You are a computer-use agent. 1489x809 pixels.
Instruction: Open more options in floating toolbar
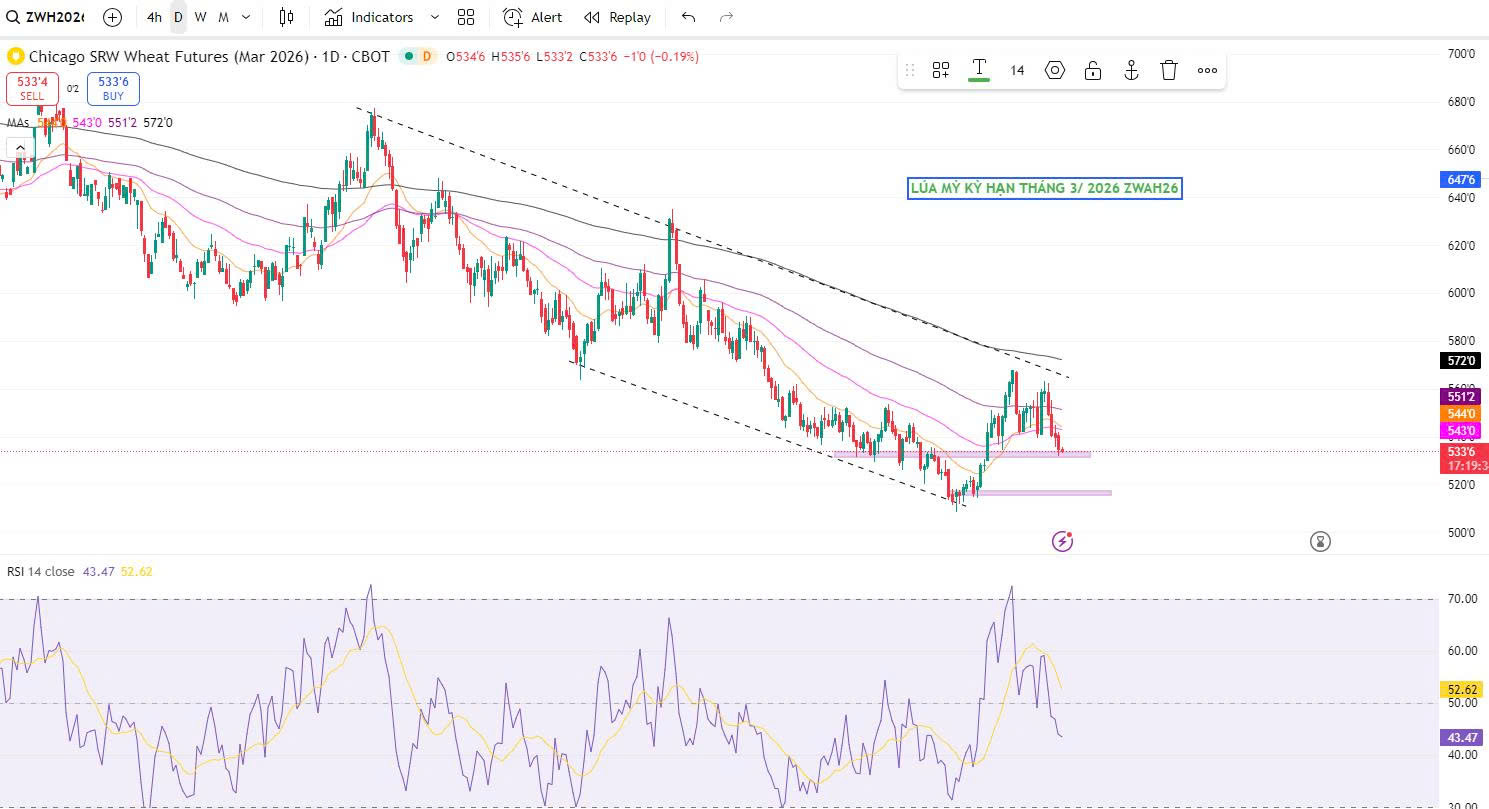[x=1207, y=70]
